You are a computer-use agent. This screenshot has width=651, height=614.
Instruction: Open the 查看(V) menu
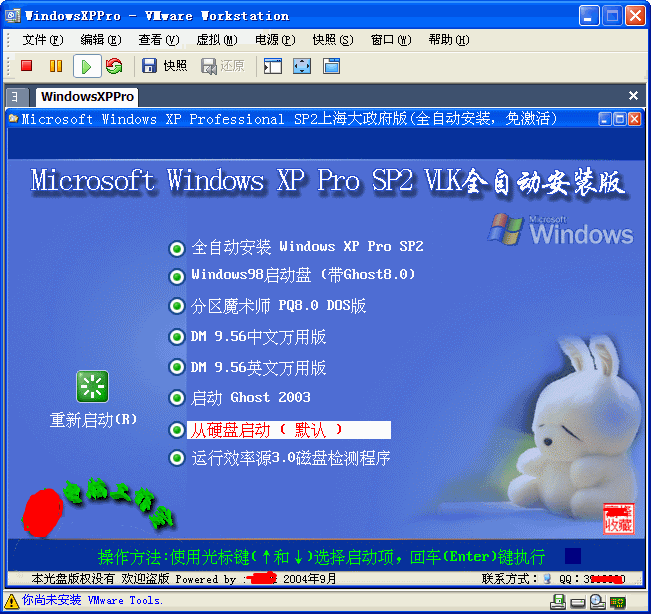(x=159, y=40)
